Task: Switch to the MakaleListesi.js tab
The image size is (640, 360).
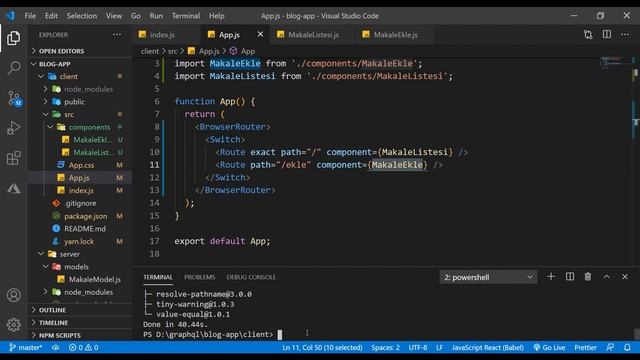Action: coord(313,35)
